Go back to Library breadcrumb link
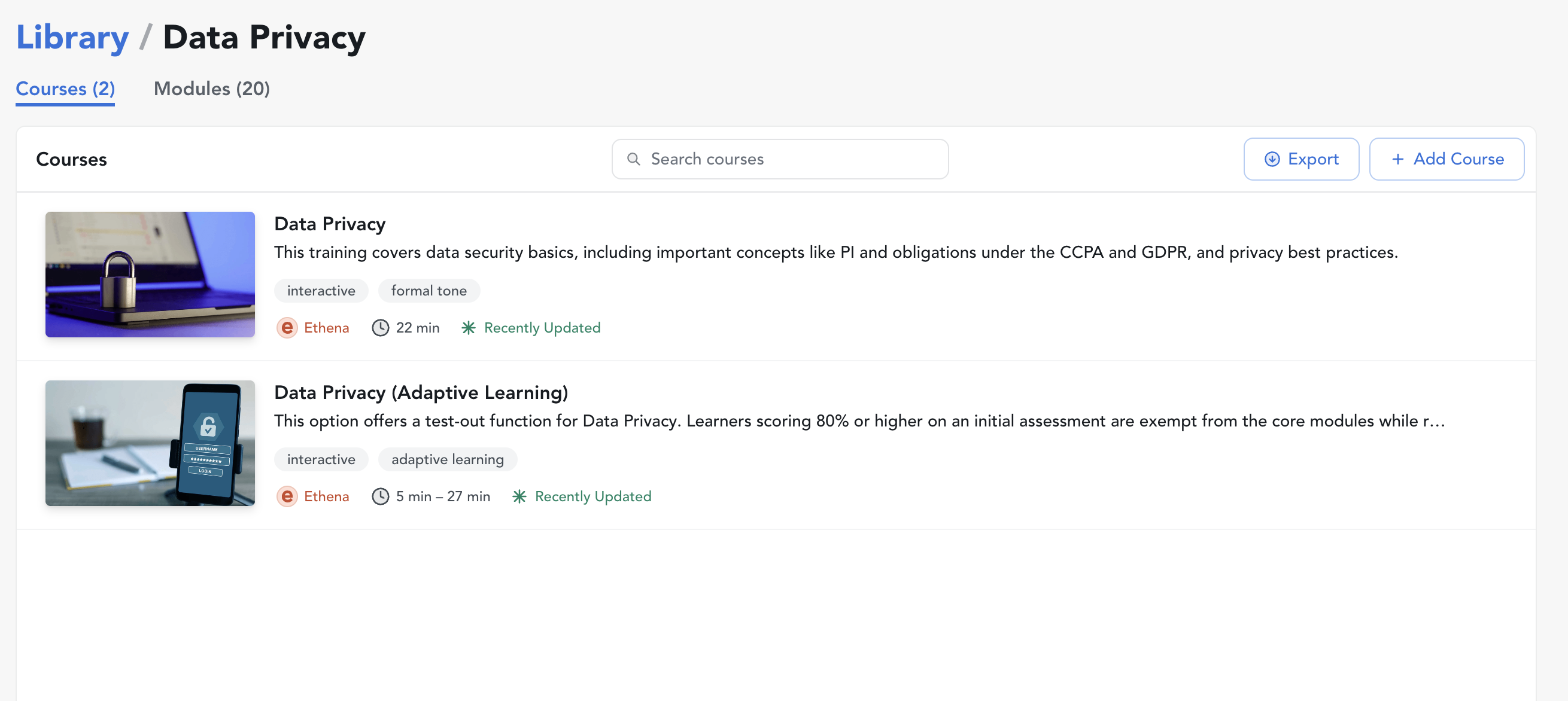This screenshot has width=1568, height=701. coord(72,37)
